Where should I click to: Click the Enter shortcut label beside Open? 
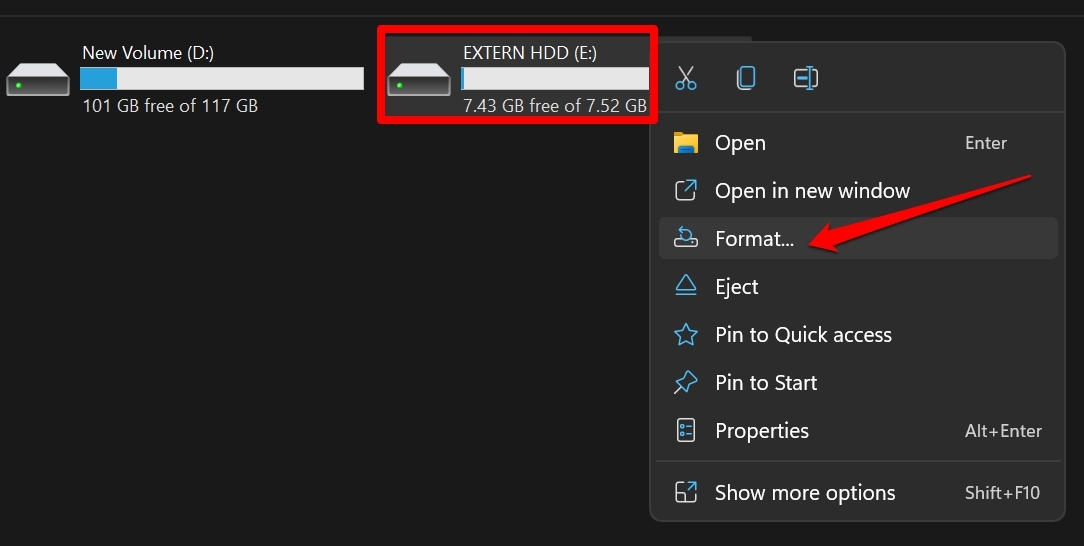coord(986,143)
